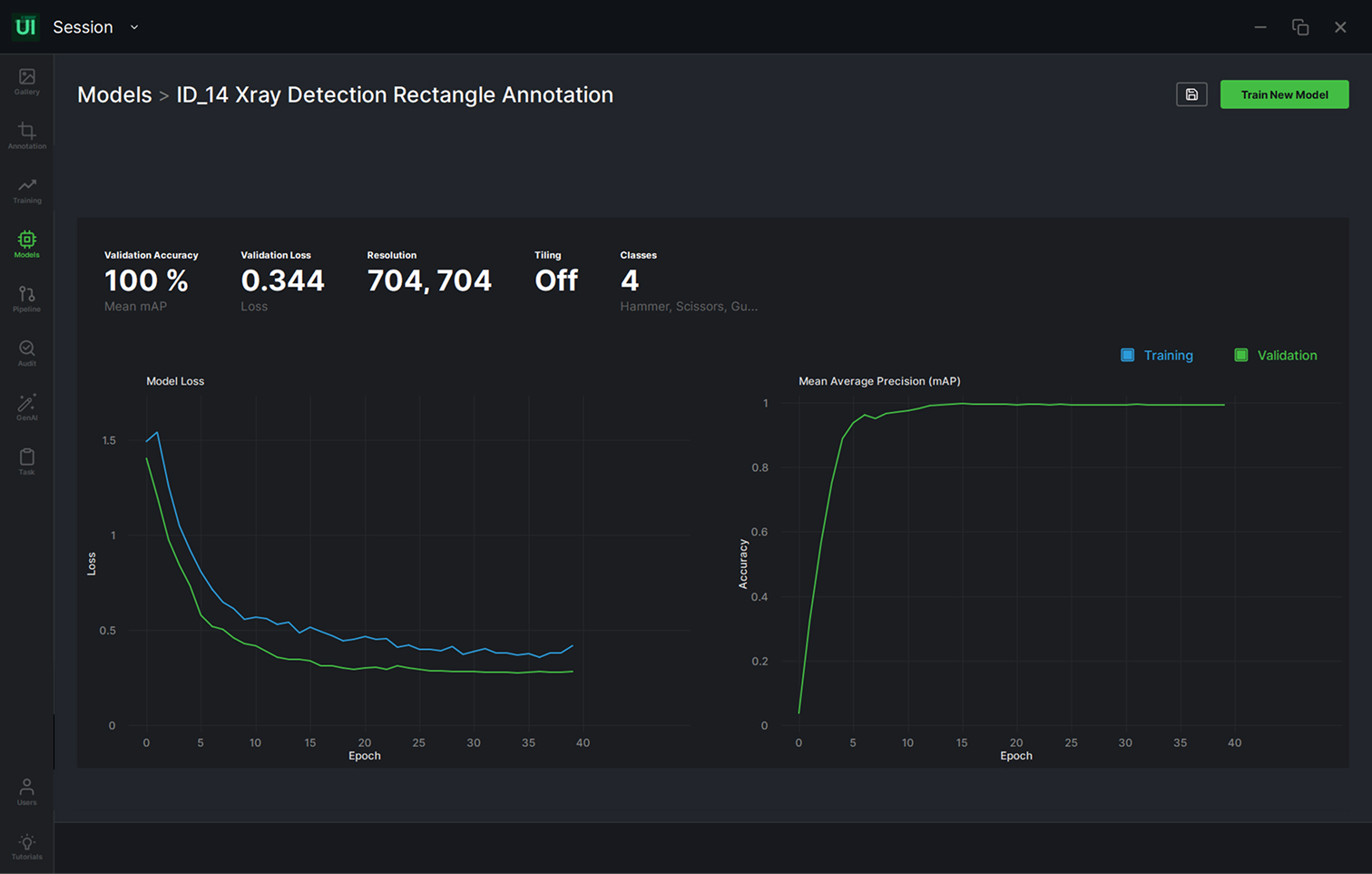Click Train New Model button
1372x874 pixels.
tap(1284, 94)
